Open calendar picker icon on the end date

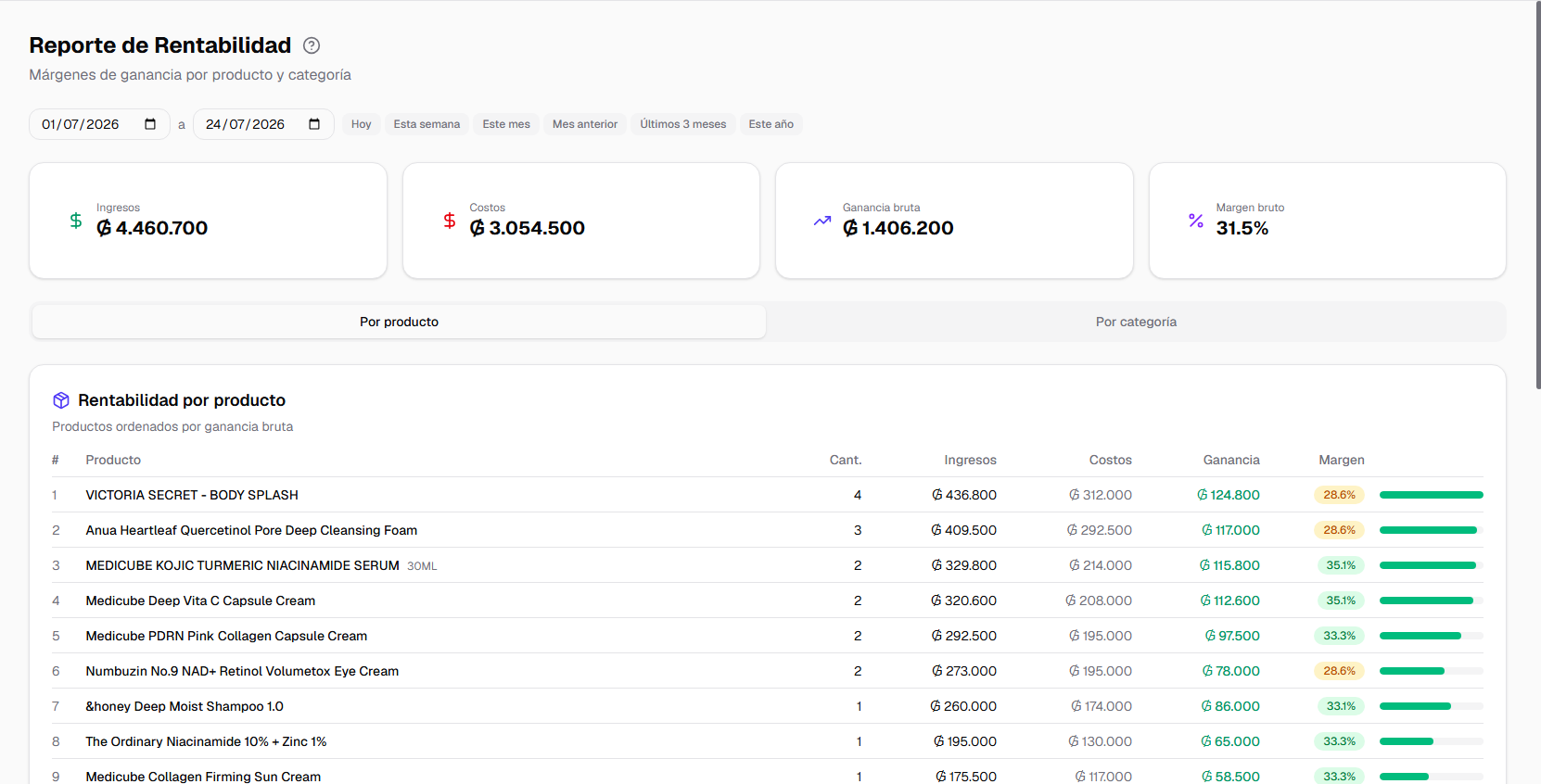click(x=314, y=124)
